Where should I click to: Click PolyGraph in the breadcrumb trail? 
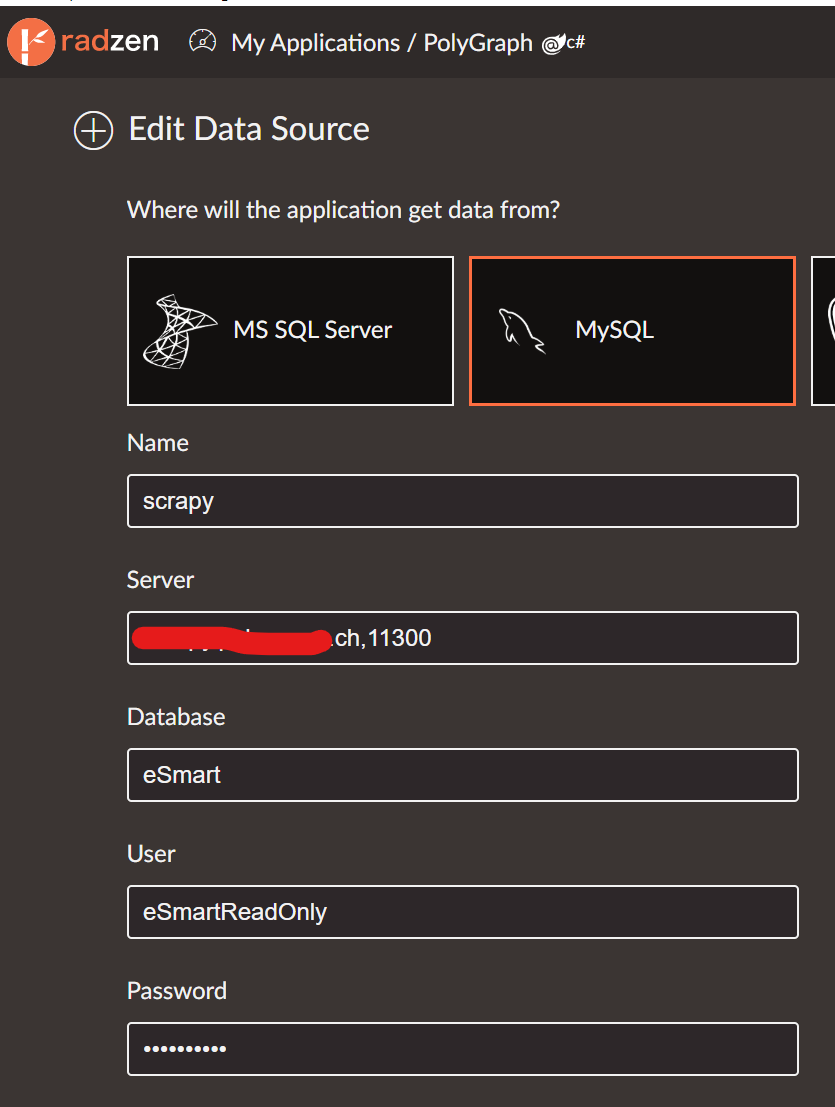tap(477, 42)
